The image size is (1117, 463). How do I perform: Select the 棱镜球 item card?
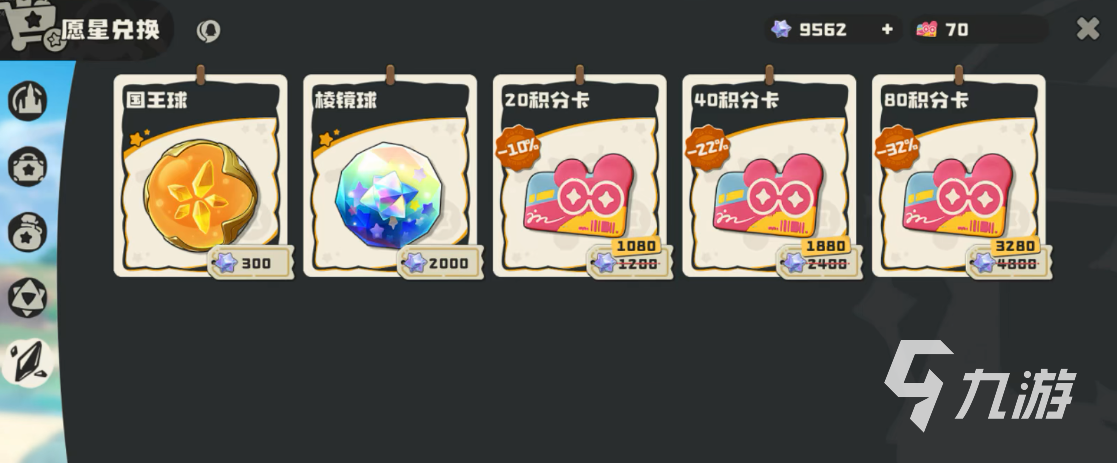390,175
